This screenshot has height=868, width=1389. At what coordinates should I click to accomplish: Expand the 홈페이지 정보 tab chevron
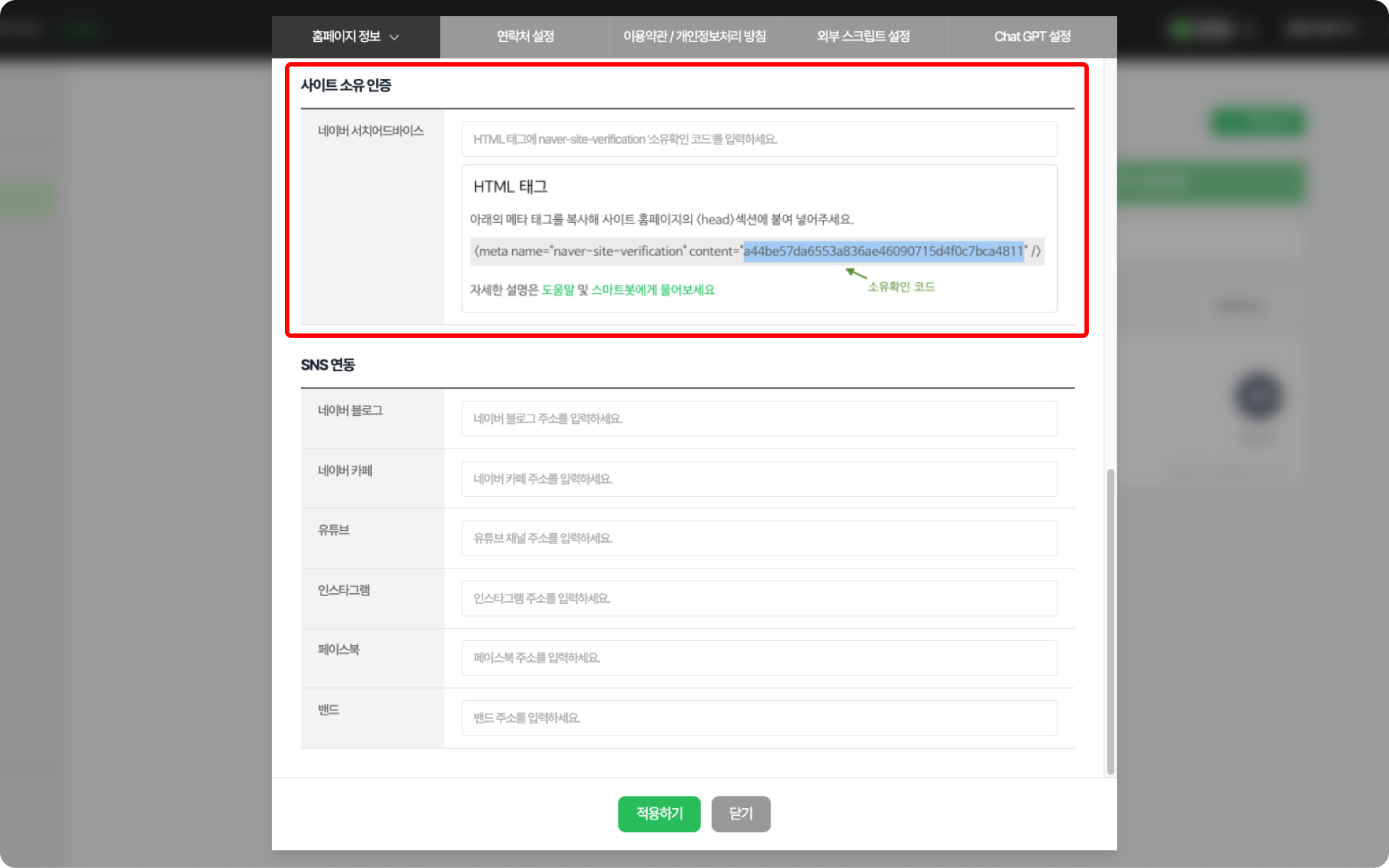394,37
